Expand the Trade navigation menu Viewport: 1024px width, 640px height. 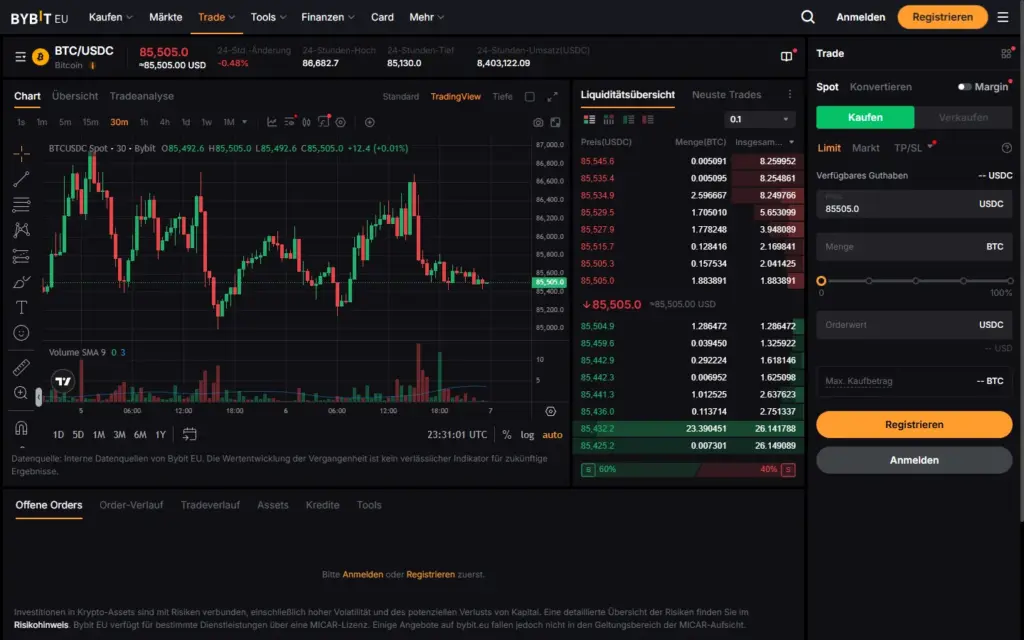coord(217,17)
